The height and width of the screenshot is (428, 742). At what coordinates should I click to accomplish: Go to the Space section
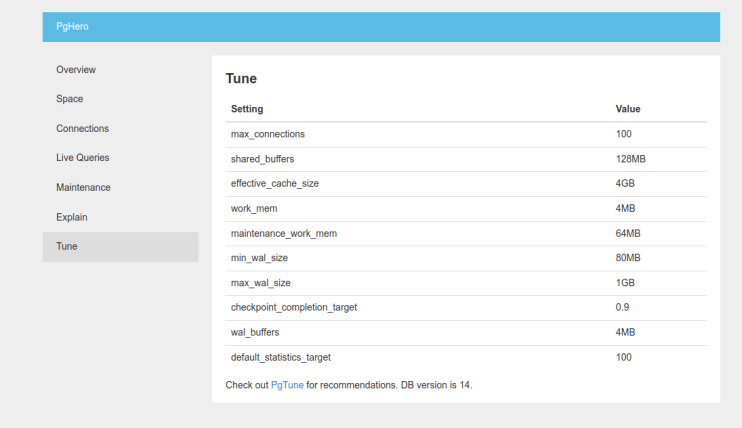[70, 99]
